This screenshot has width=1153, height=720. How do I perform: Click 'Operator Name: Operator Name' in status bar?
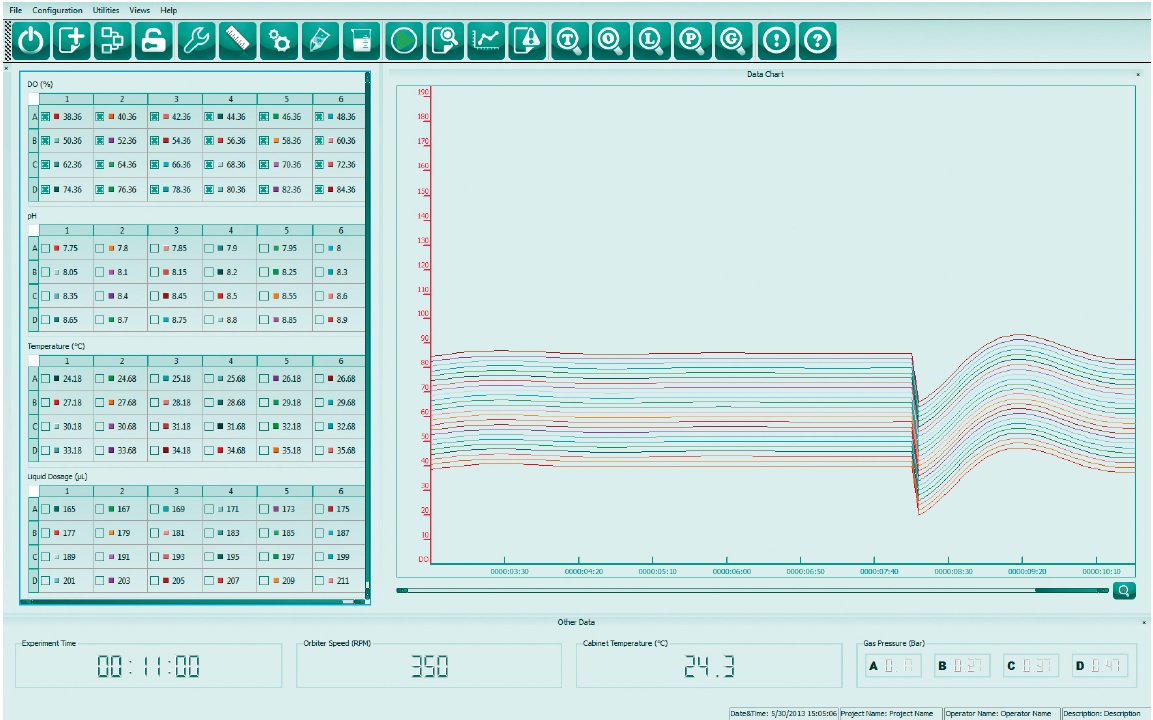point(998,713)
